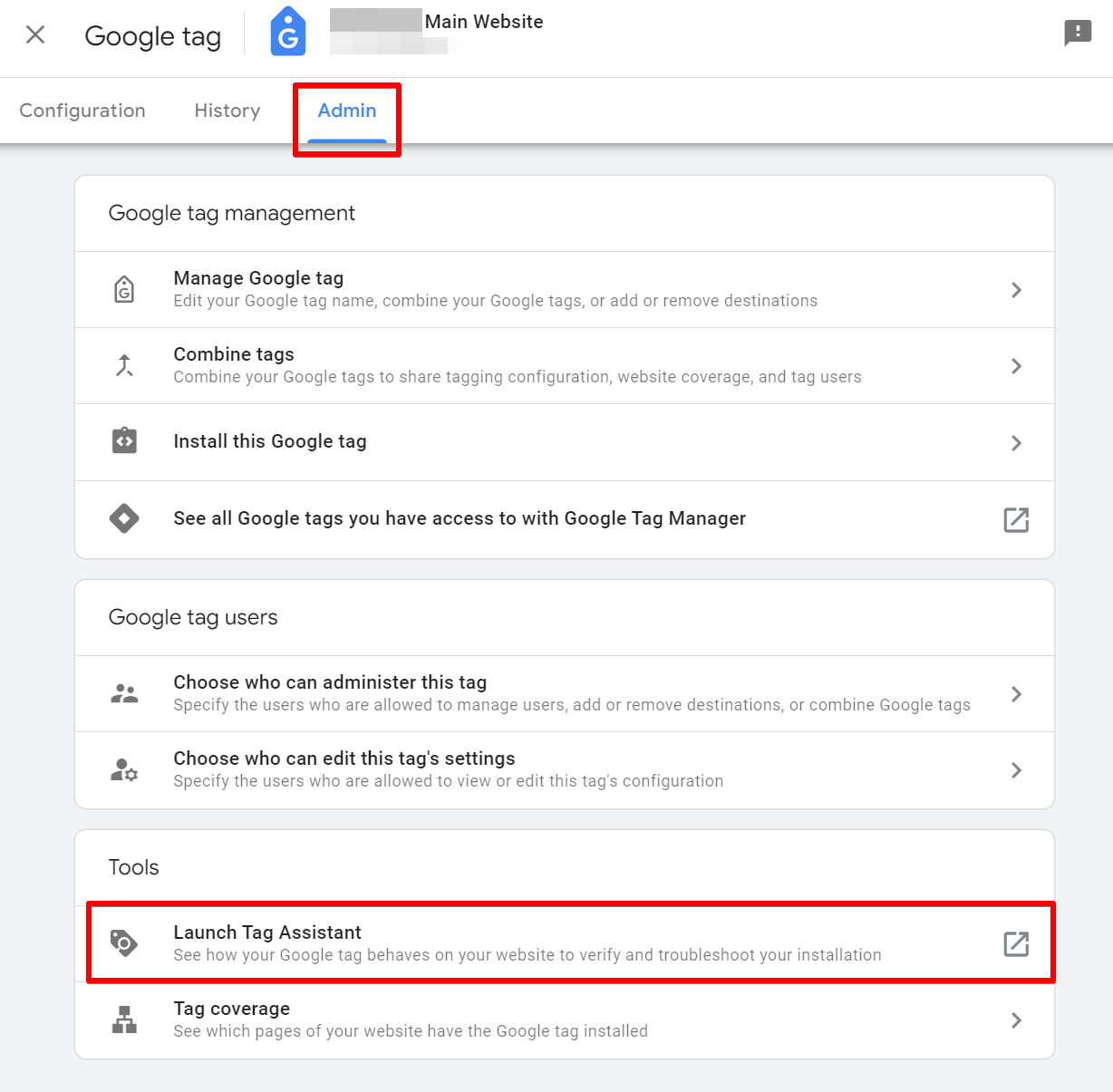Open See all Google tags with Tag Manager
Screen dimensions: 1113x1092
click(459, 518)
